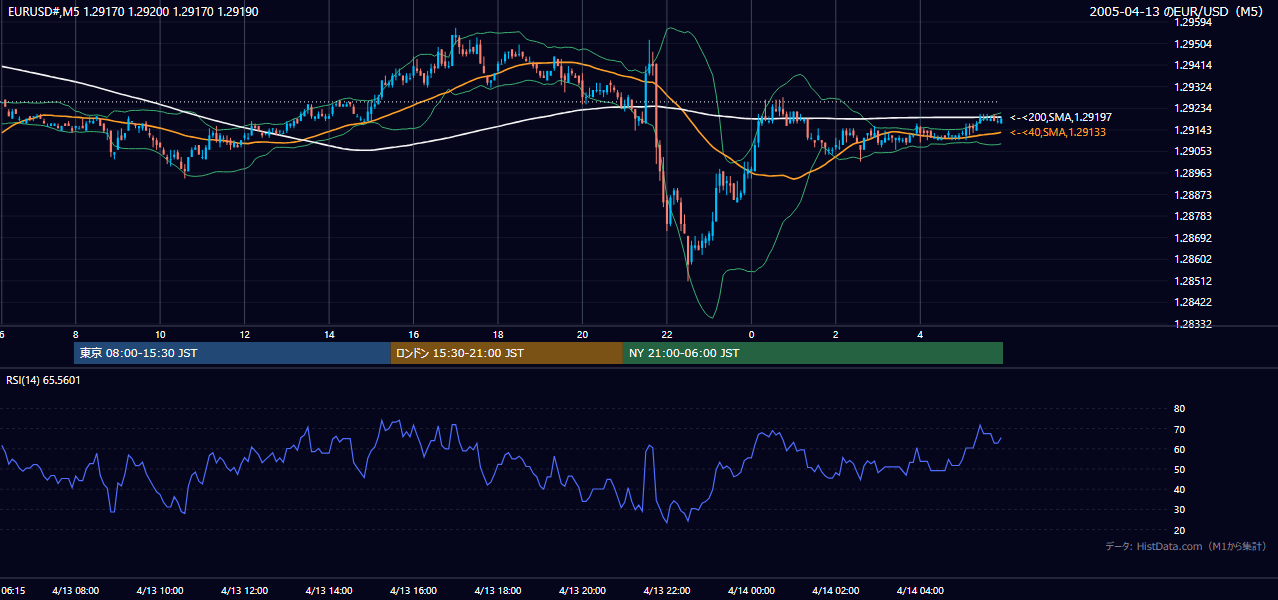
Task: Click RSI scale label 30
Action: [x=1179, y=510]
